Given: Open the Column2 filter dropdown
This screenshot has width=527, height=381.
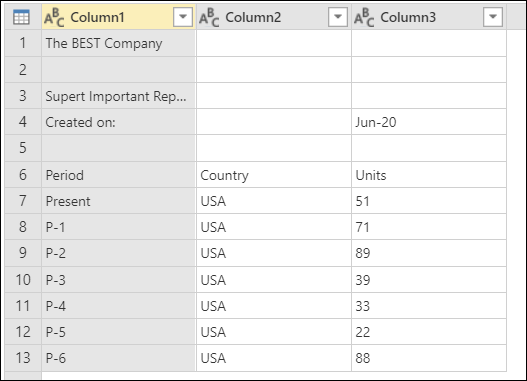Looking at the screenshot, I should (338, 16).
